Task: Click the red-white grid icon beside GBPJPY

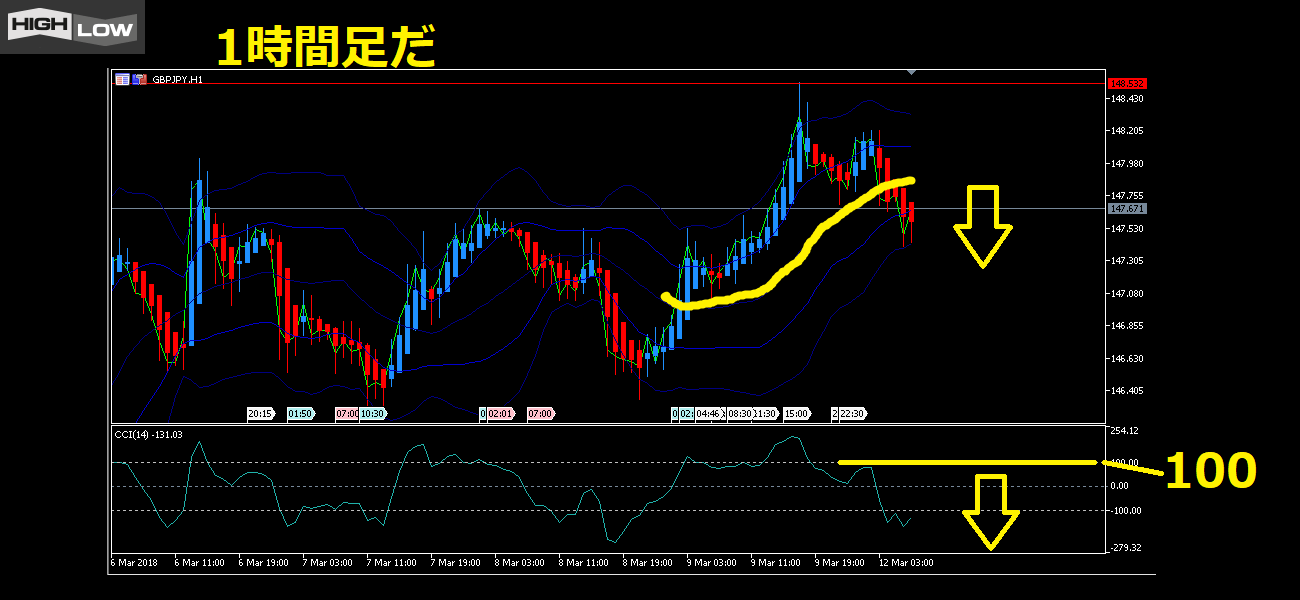Action: click(x=122, y=80)
